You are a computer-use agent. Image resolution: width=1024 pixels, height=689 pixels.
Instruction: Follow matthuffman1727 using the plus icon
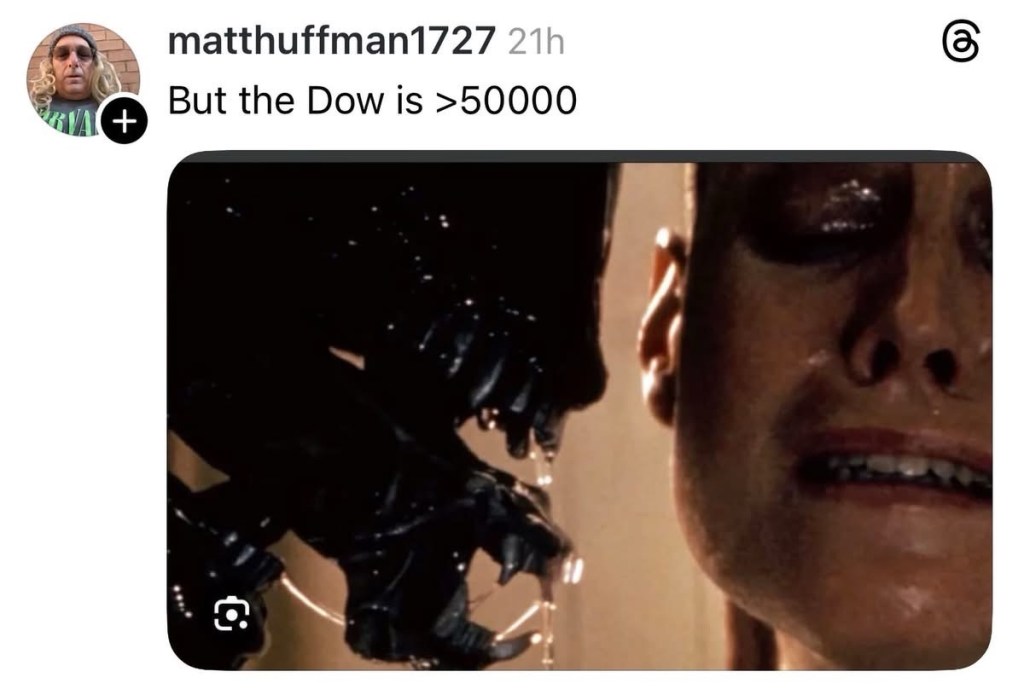click(124, 121)
